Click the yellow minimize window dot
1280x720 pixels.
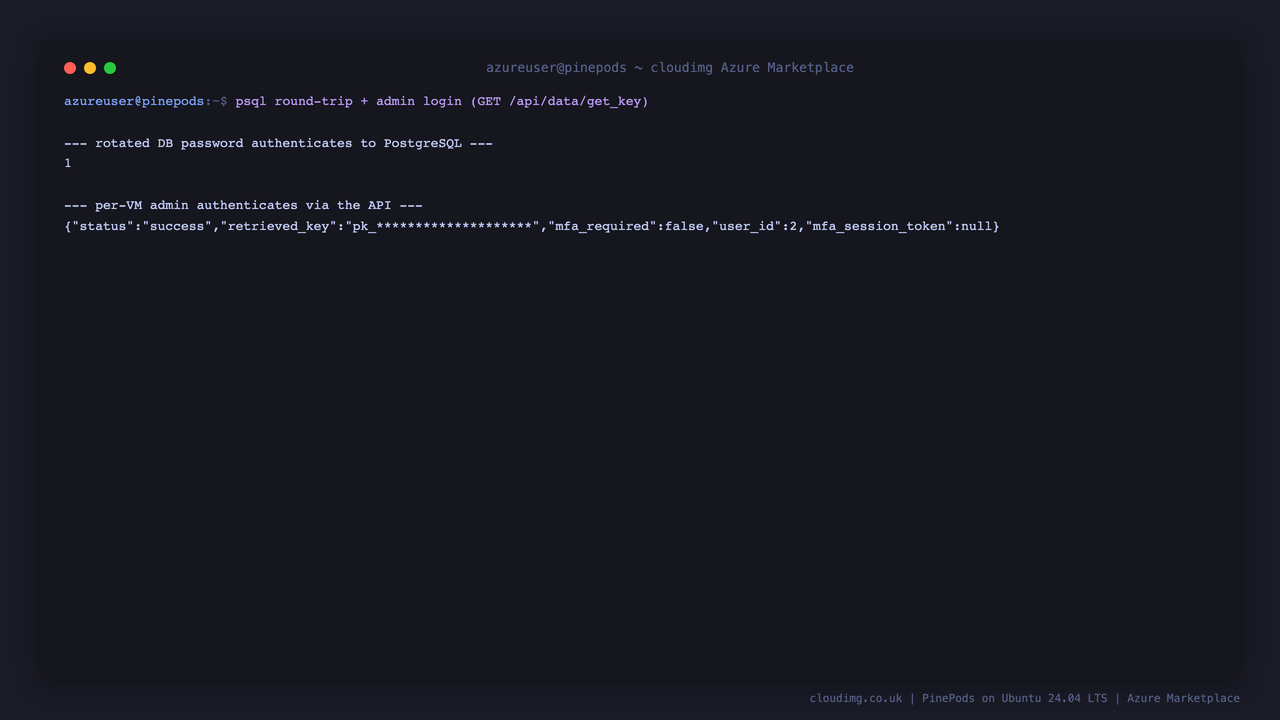click(x=90, y=68)
